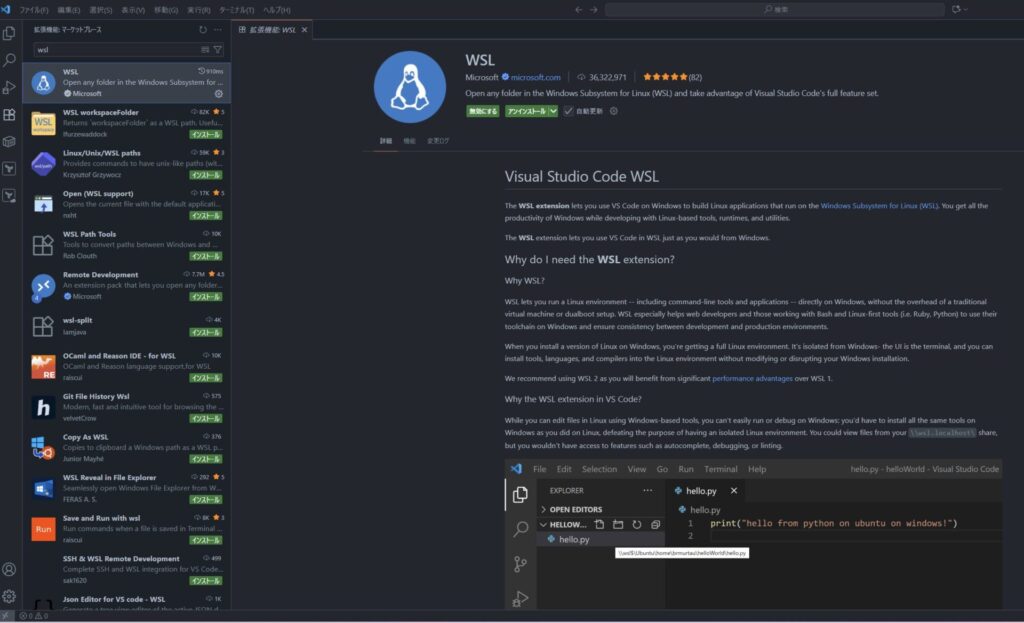Open the ターミナル menu
The image size is (1024, 623).
point(233,9)
